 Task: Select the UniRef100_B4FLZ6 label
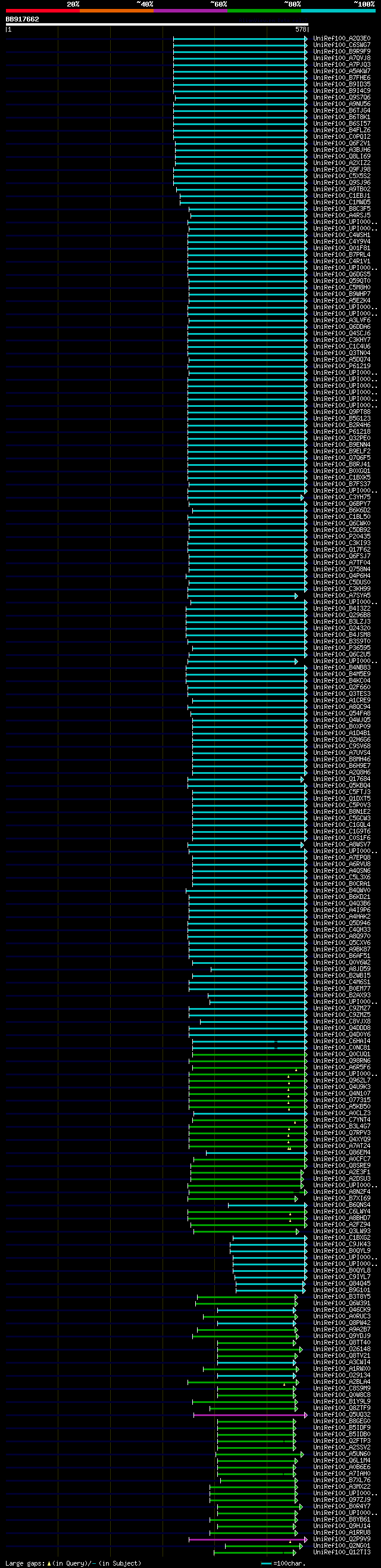[342, 130]
